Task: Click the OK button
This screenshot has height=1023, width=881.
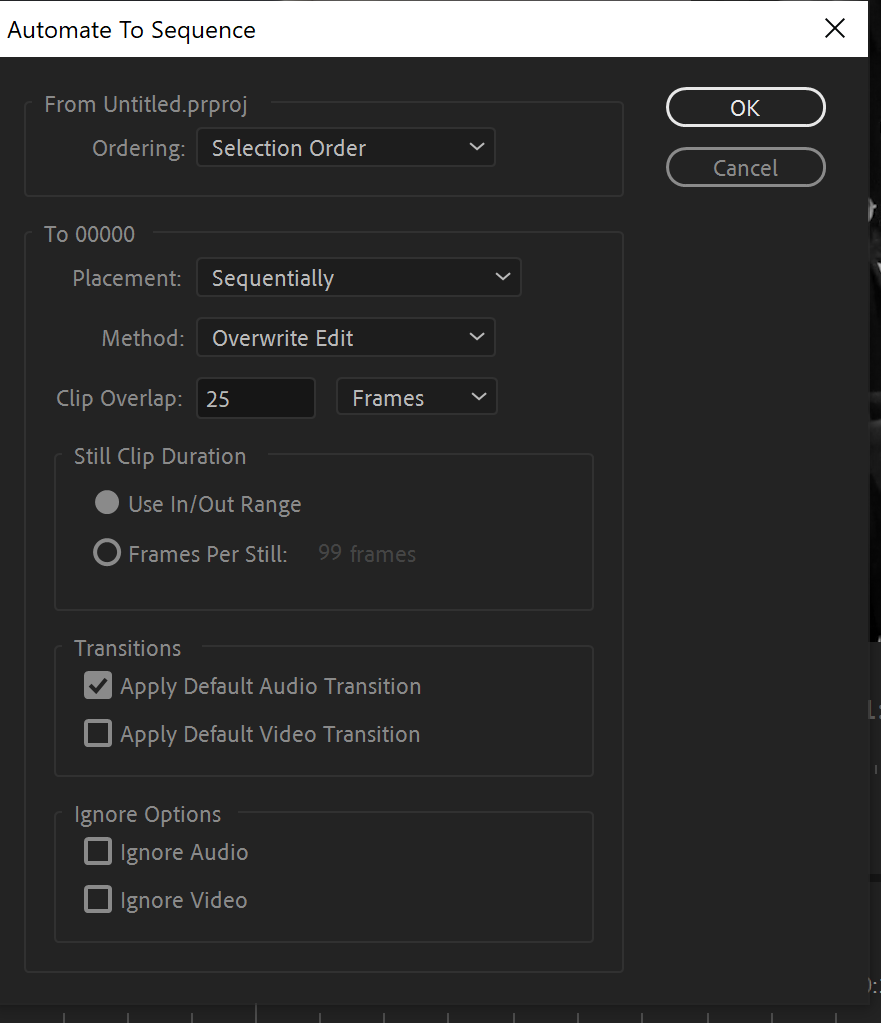Action: [745, 108]
